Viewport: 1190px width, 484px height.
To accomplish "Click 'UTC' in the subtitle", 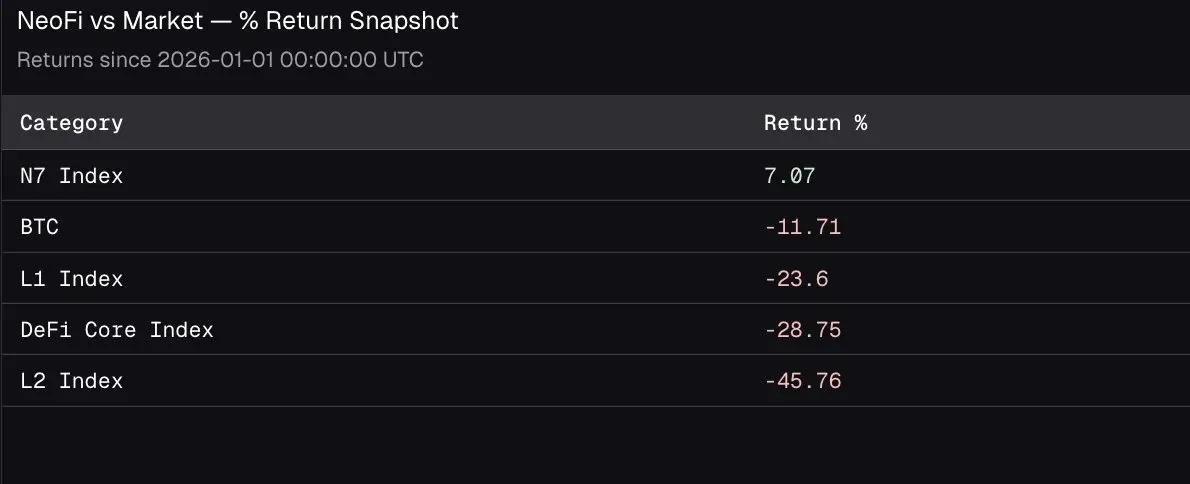I will 403,60.
